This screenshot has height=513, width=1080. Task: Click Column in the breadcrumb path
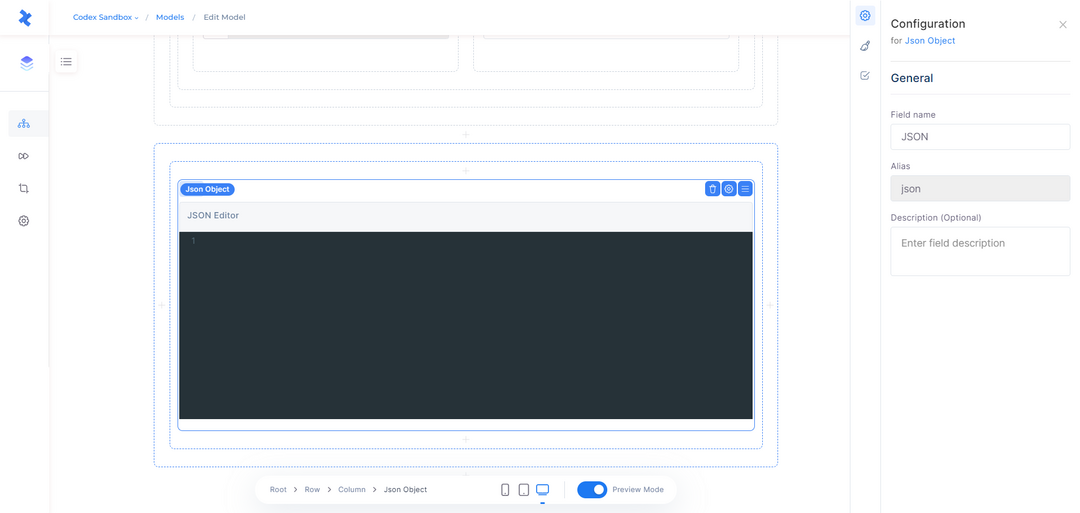(x=352, y=490)
